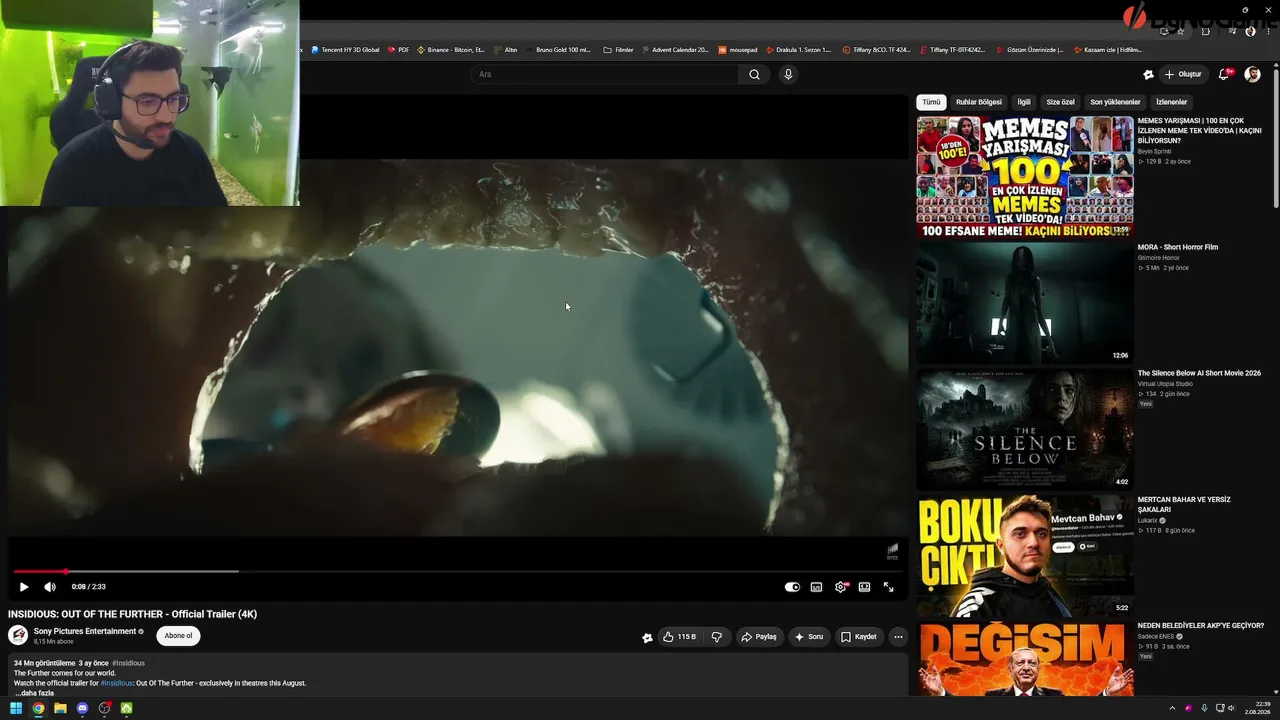Open the Altın bookmark
1280x720 pixels.
(x=506, y=49)
